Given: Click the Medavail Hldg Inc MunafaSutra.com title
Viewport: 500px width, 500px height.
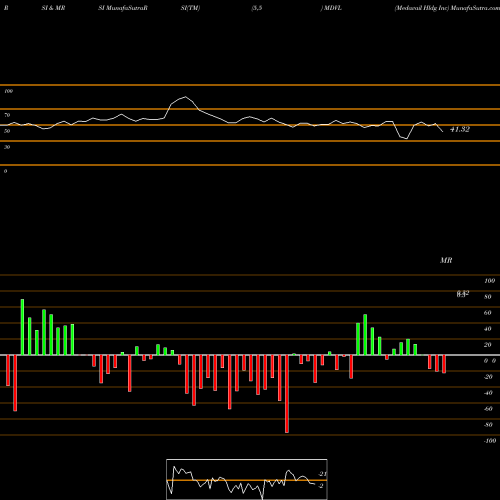Looking at the screenshot, I should click(x=447, y=8).
